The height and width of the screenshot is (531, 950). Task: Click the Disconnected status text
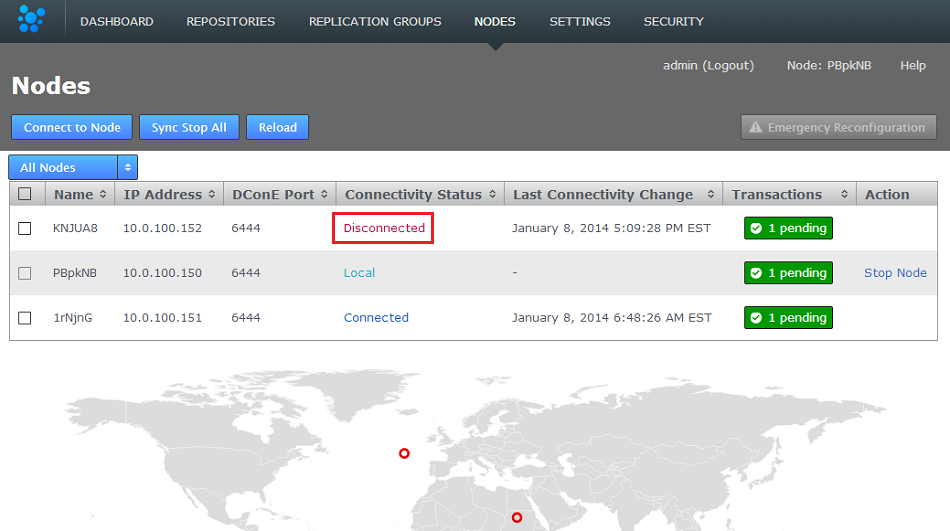tap(384, 228)
